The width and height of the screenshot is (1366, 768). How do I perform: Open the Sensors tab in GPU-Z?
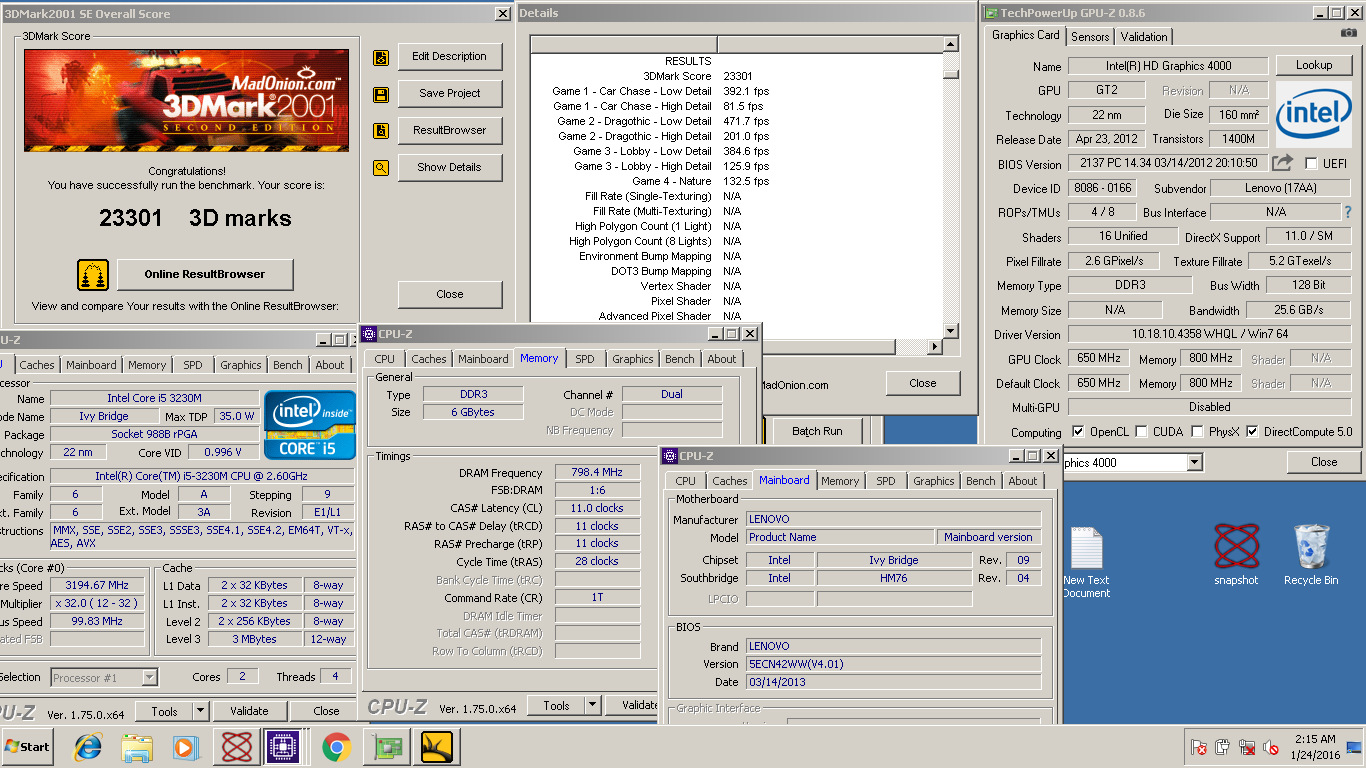point(1090,36)
